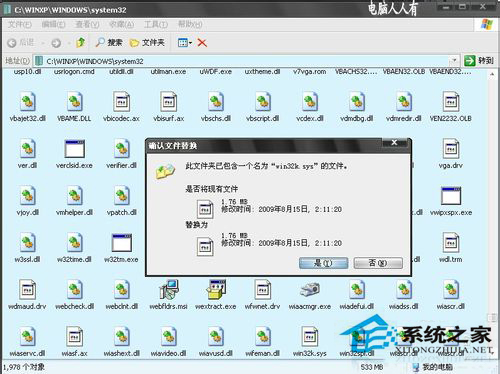
Task: Click No button in replace dialog
Action: point(378,263)
